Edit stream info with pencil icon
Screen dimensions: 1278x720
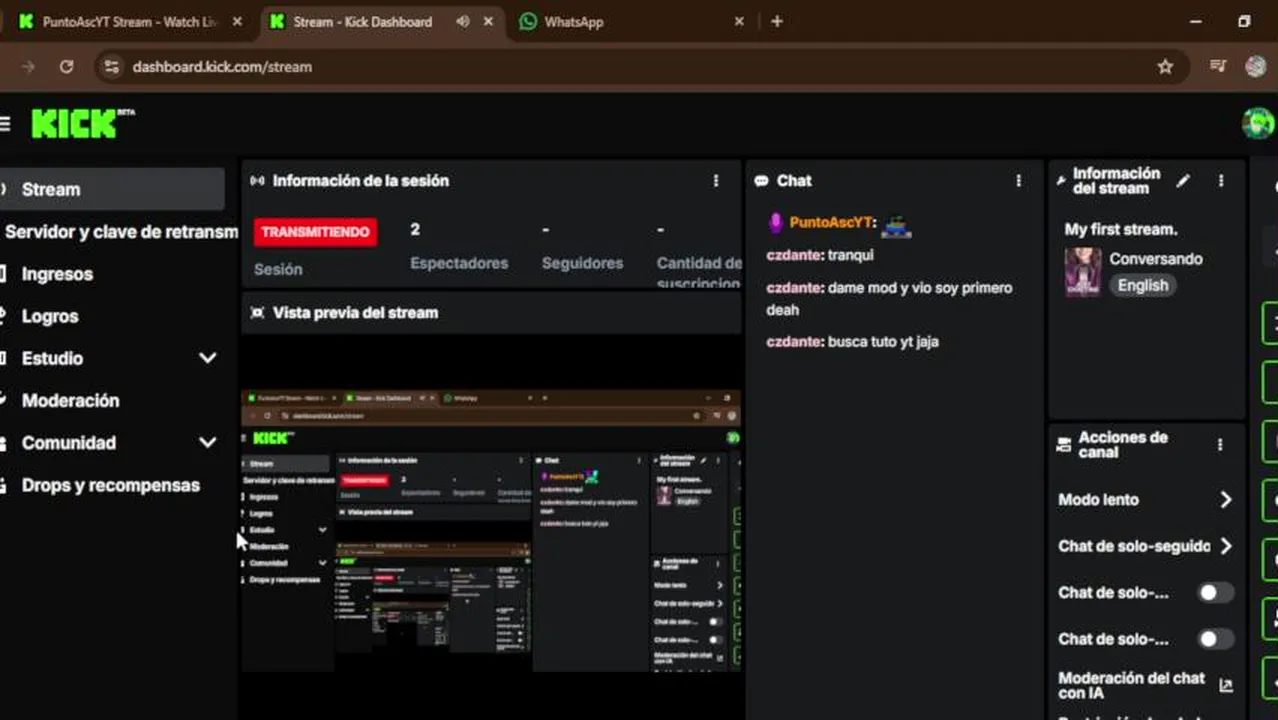coord(1184,181)
